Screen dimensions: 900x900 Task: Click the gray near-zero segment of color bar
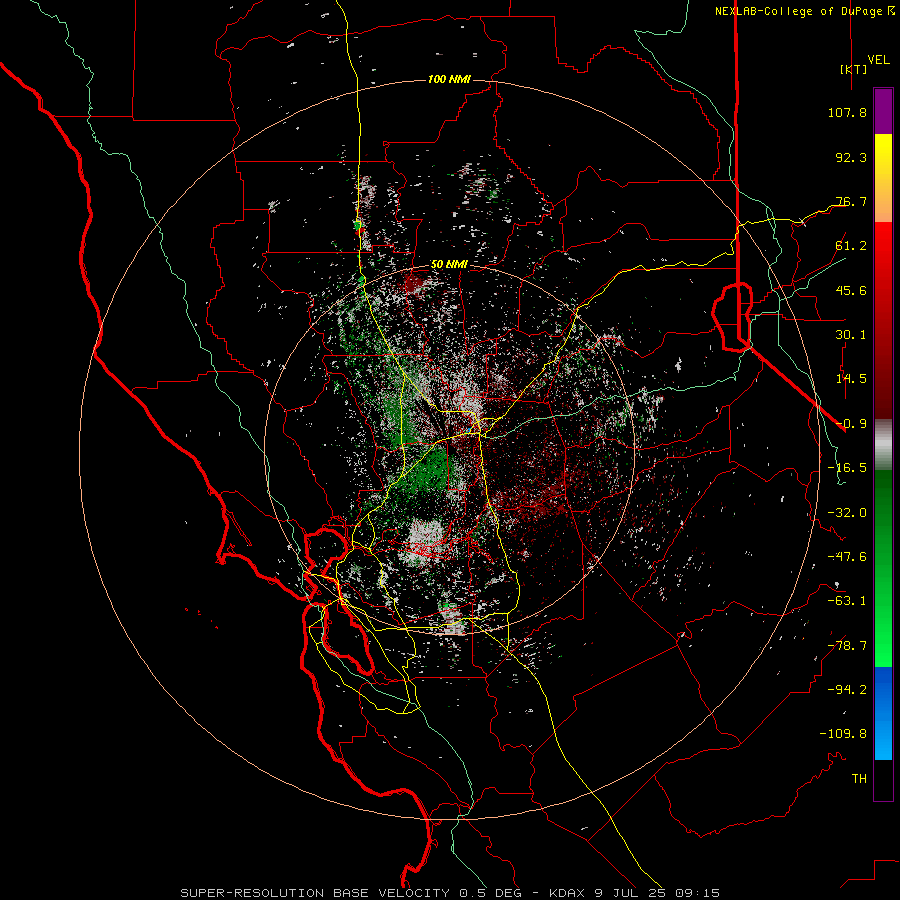pos(883,445)
